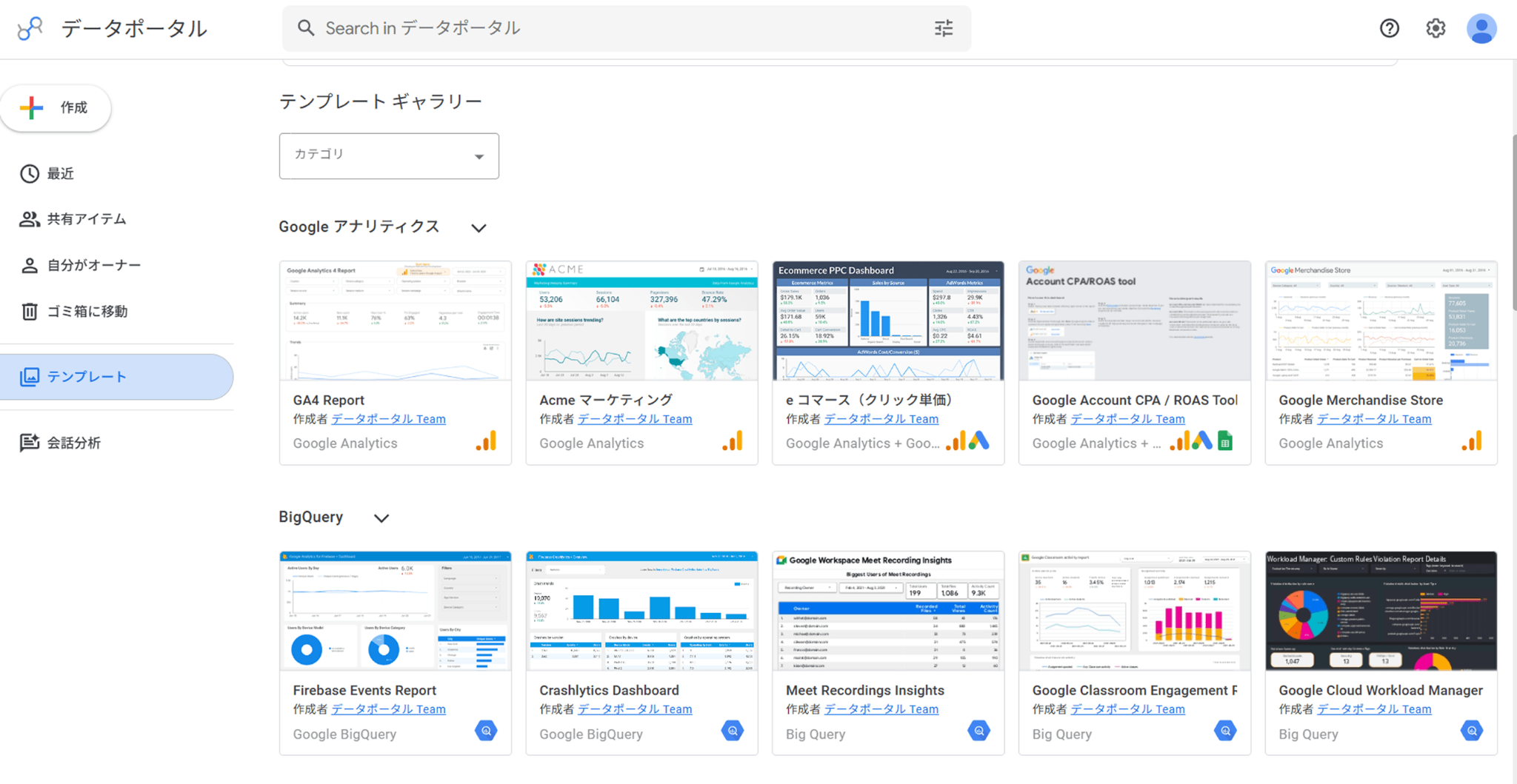Open ゴミ箱に移動 trash section

[x=117, y=311]
